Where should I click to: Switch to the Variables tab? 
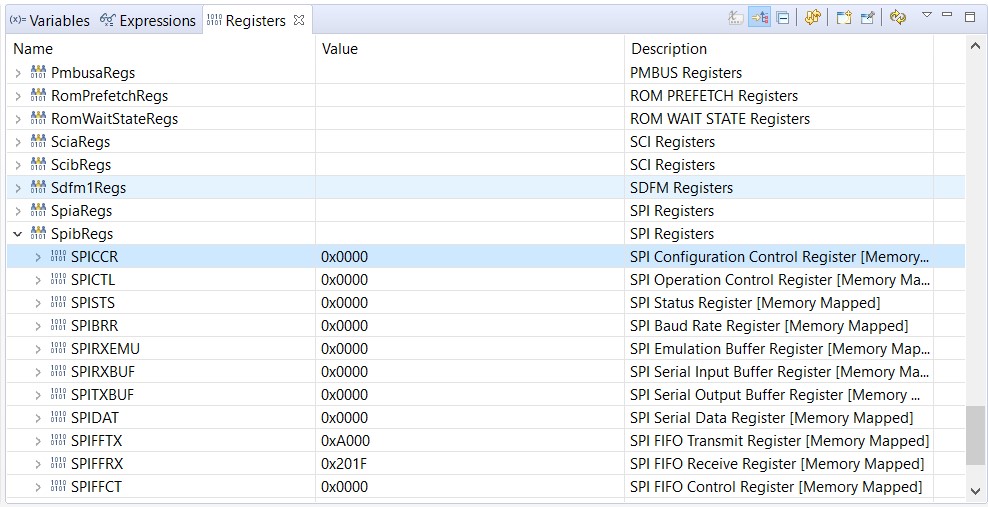[x=50, y=21]
